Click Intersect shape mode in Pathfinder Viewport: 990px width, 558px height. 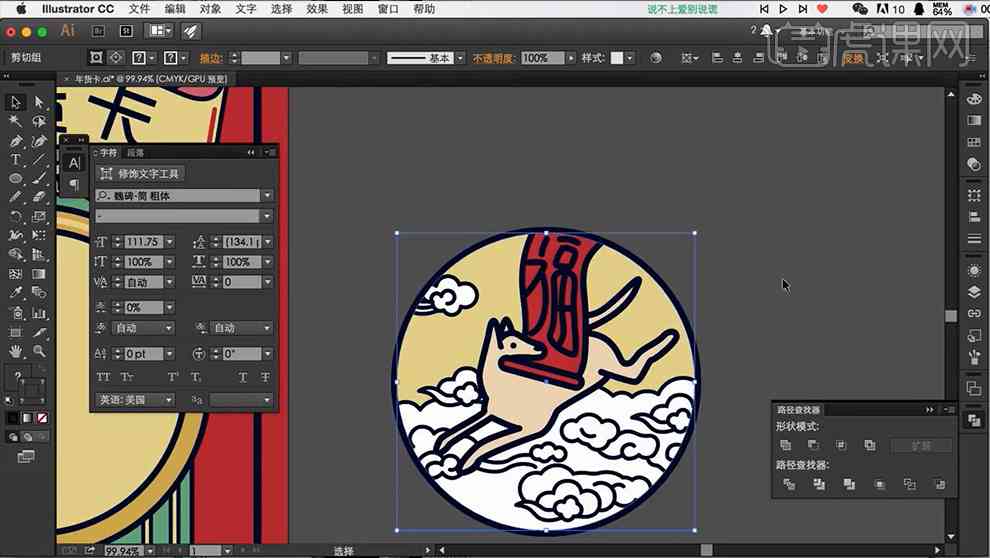click(x=842, y=445)
